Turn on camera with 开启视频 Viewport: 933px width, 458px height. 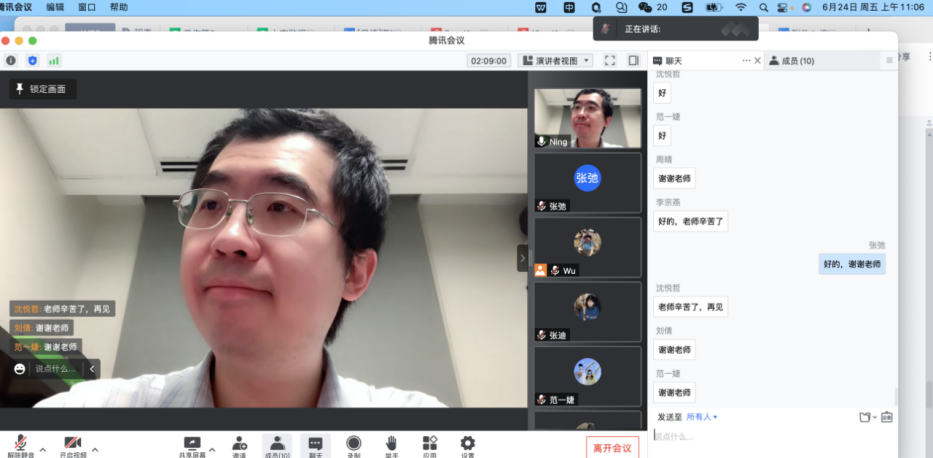tap(71, 444)
